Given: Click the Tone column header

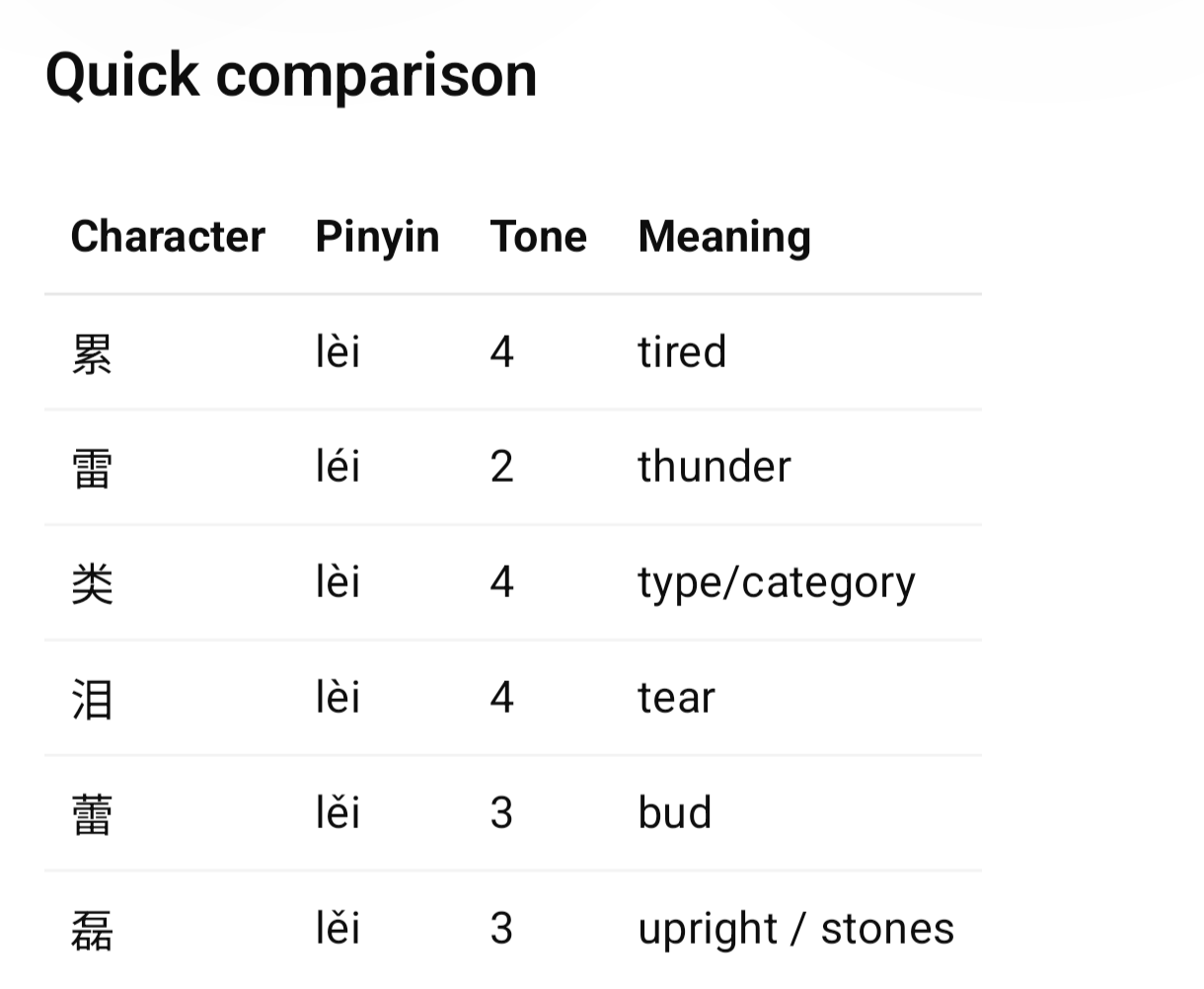Looking at the screenshot, I should click(x=538, y=237).
